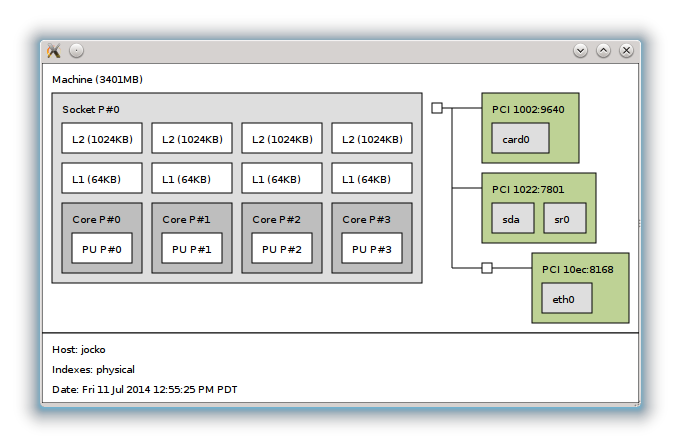681x447 pixels.
Task: Close the lstopo window
Action: pos(627,50)
